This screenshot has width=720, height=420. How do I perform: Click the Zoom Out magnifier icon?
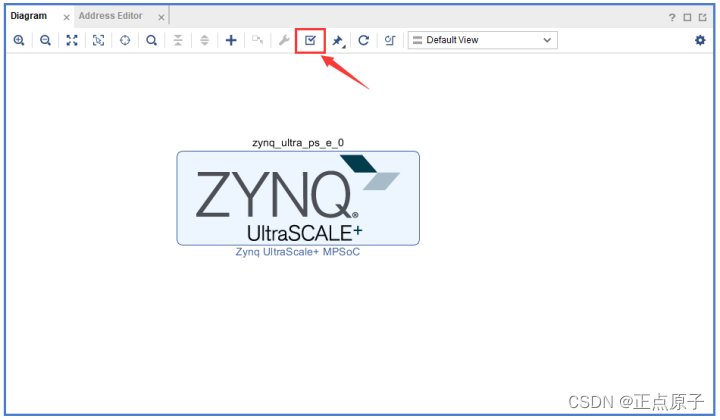tap(45, 40)
